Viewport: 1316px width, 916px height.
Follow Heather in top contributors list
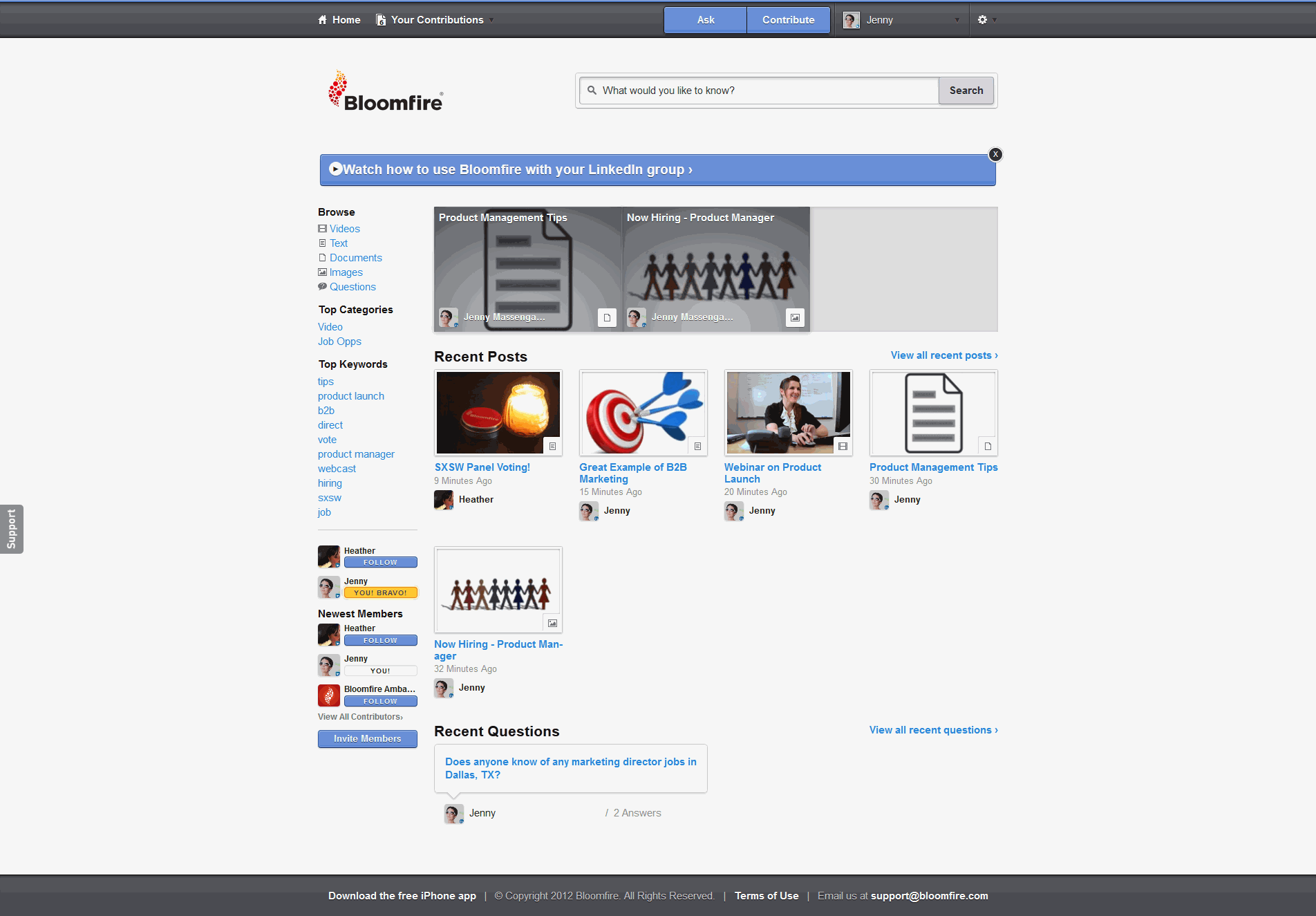click(381, 563)
